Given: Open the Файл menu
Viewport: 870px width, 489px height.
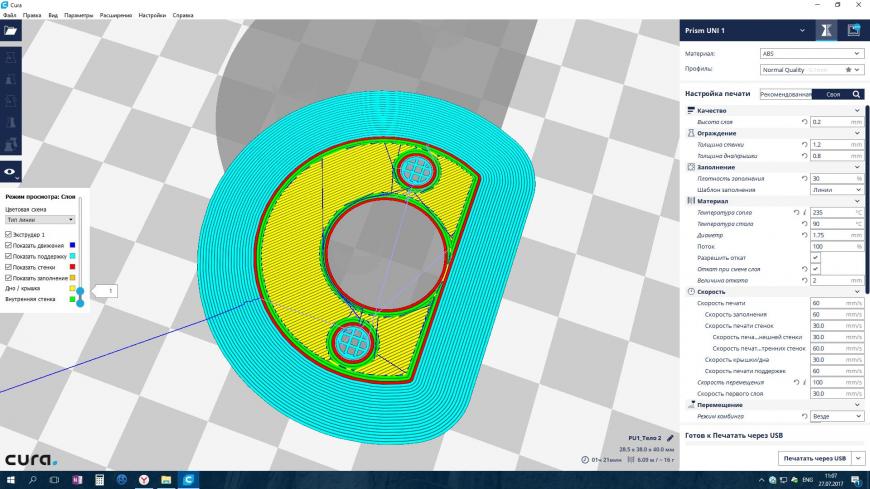Looking at the screenshot, I should click(9, 16).
